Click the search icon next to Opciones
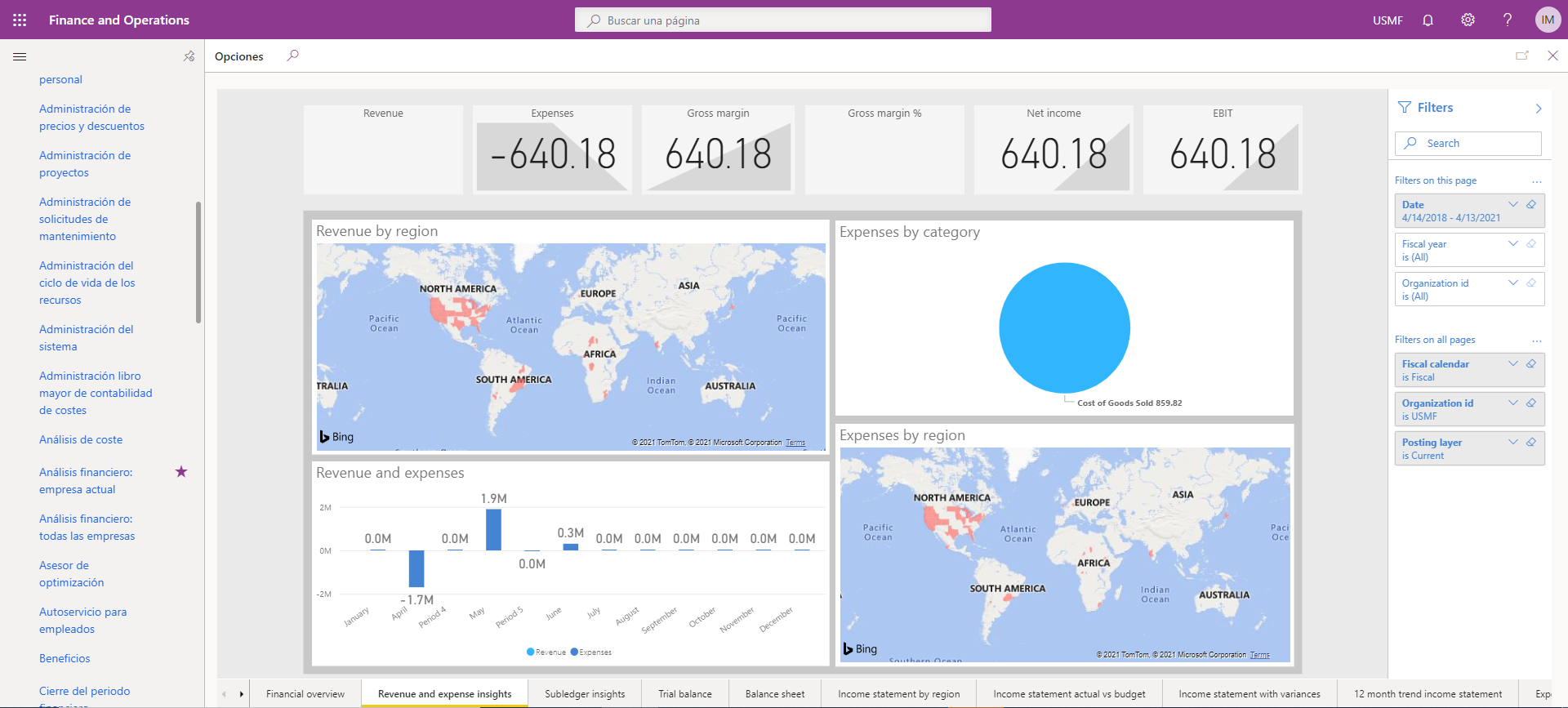 (292, 56)
